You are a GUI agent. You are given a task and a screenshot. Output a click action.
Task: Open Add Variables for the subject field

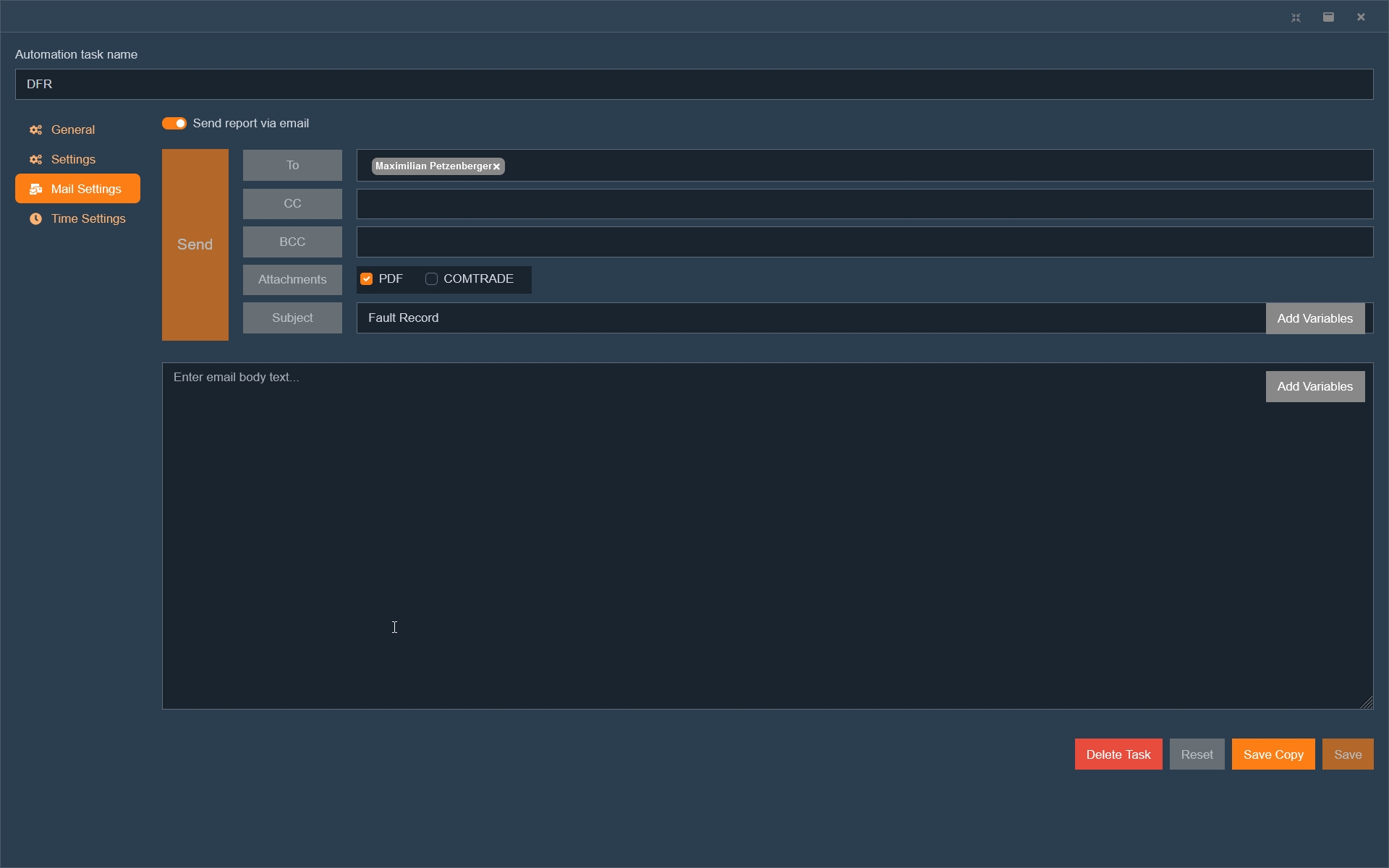click(x=1314, y=318)
